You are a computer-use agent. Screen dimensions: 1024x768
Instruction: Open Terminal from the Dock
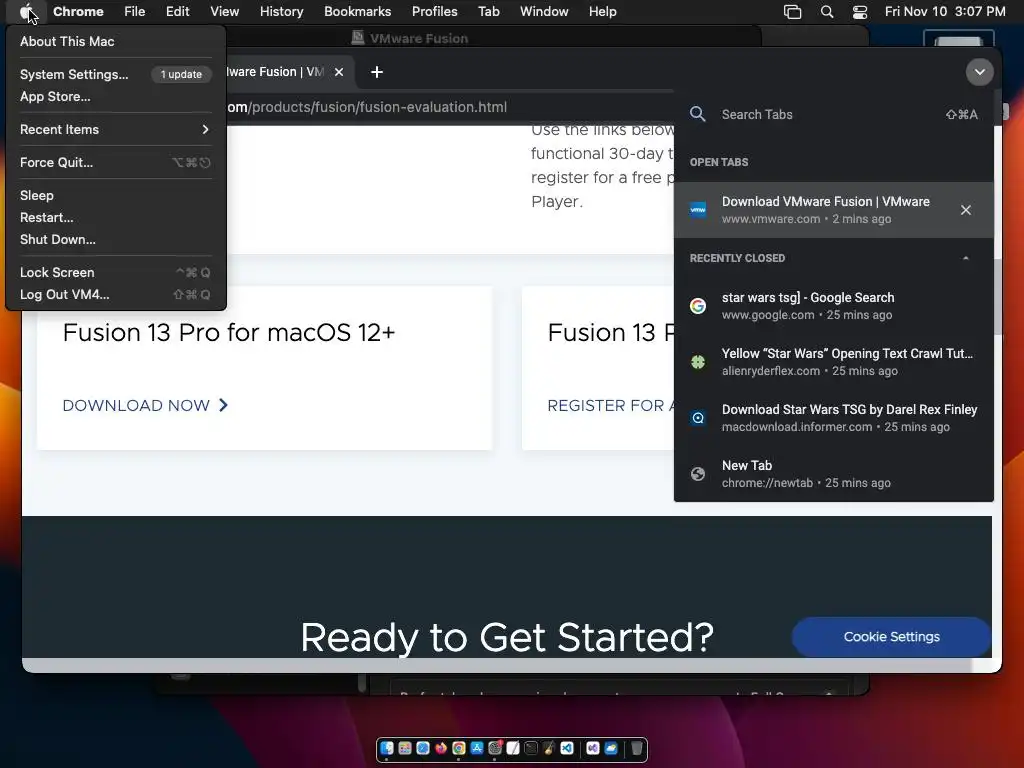coord(531,748)
